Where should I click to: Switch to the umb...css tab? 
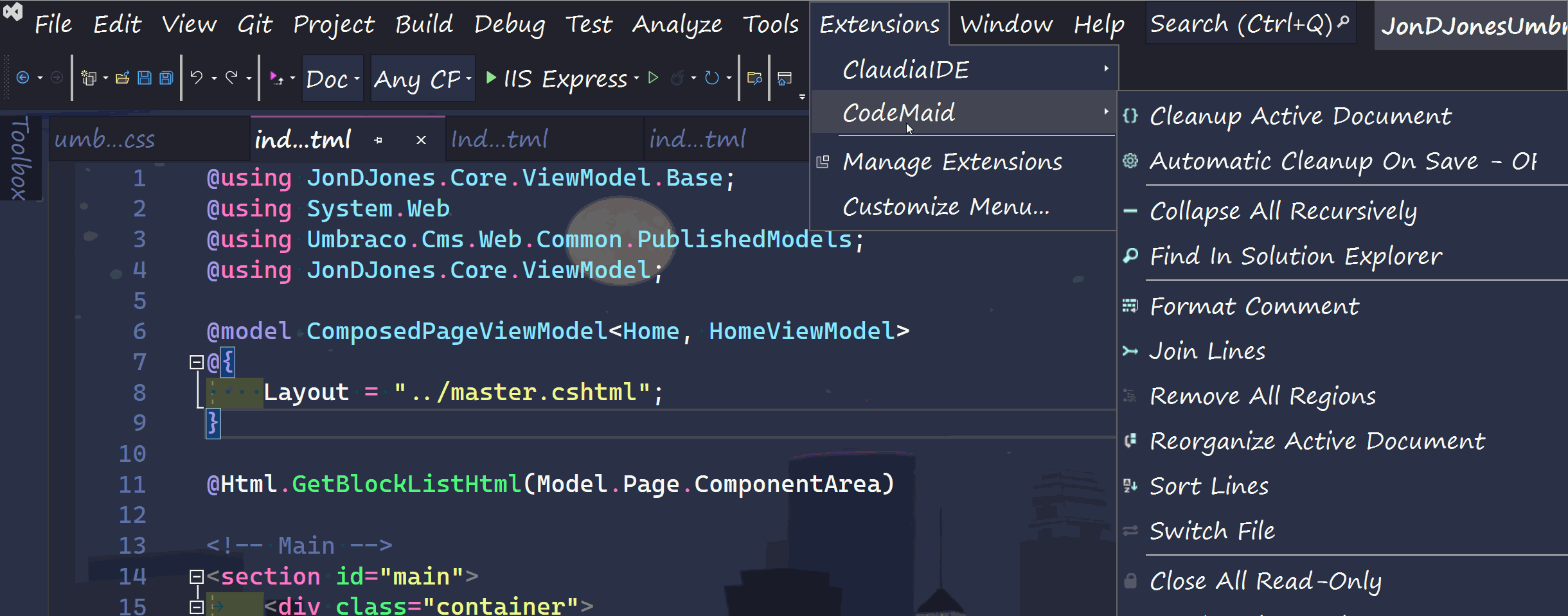105,139
